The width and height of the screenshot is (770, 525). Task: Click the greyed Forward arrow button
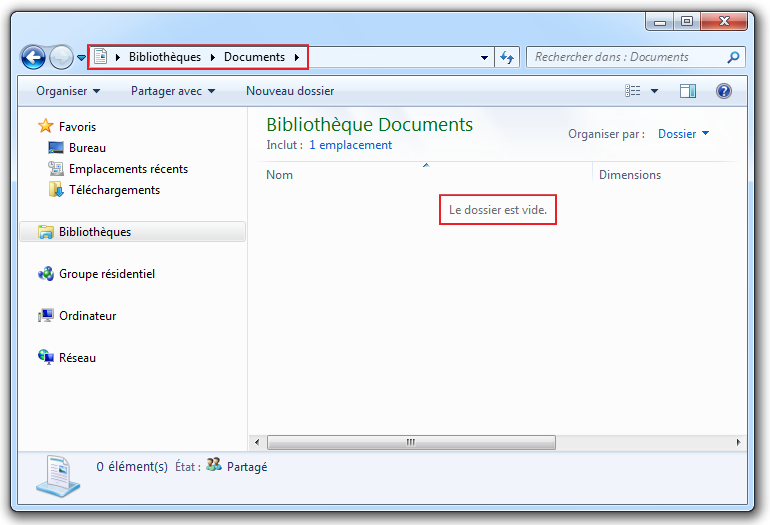[61, 57]
